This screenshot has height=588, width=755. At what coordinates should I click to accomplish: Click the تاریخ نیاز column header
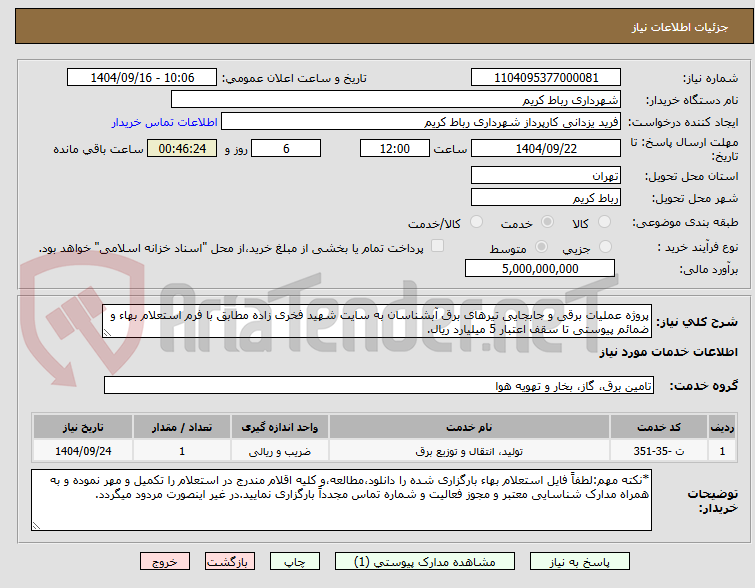(83, 427)
